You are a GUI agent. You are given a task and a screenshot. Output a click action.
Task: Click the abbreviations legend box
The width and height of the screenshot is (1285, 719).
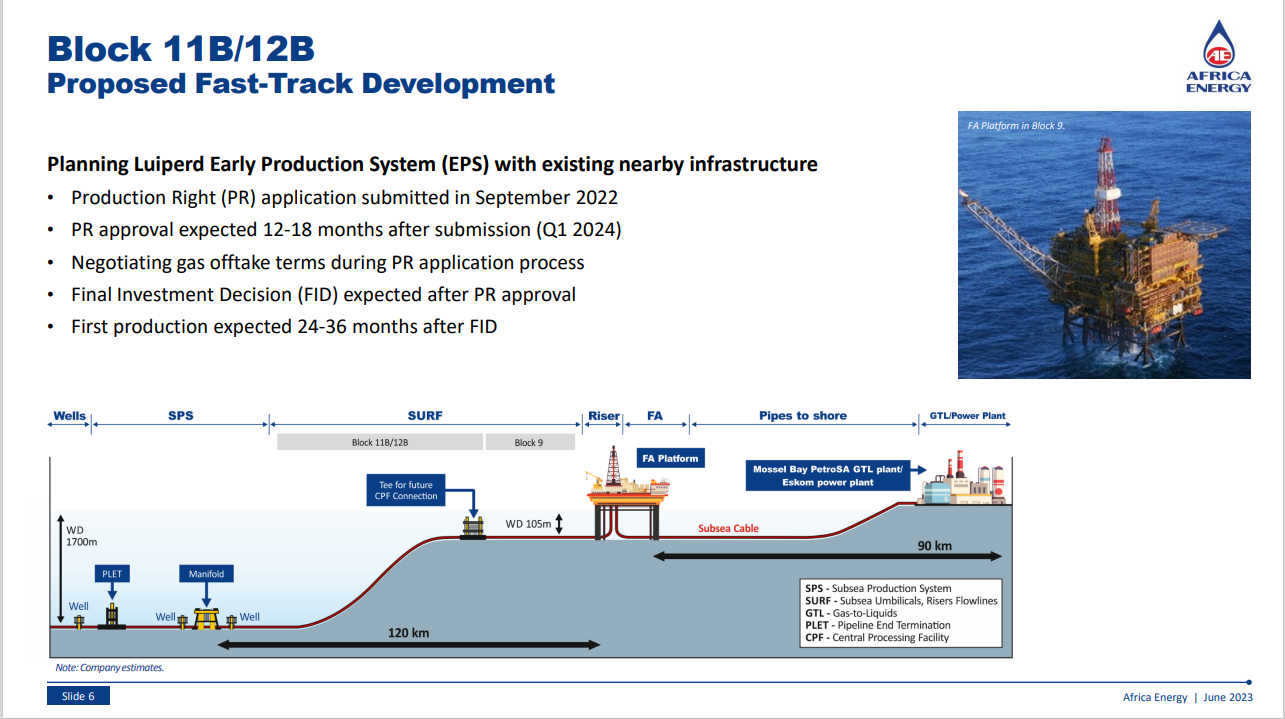point(901,613)
